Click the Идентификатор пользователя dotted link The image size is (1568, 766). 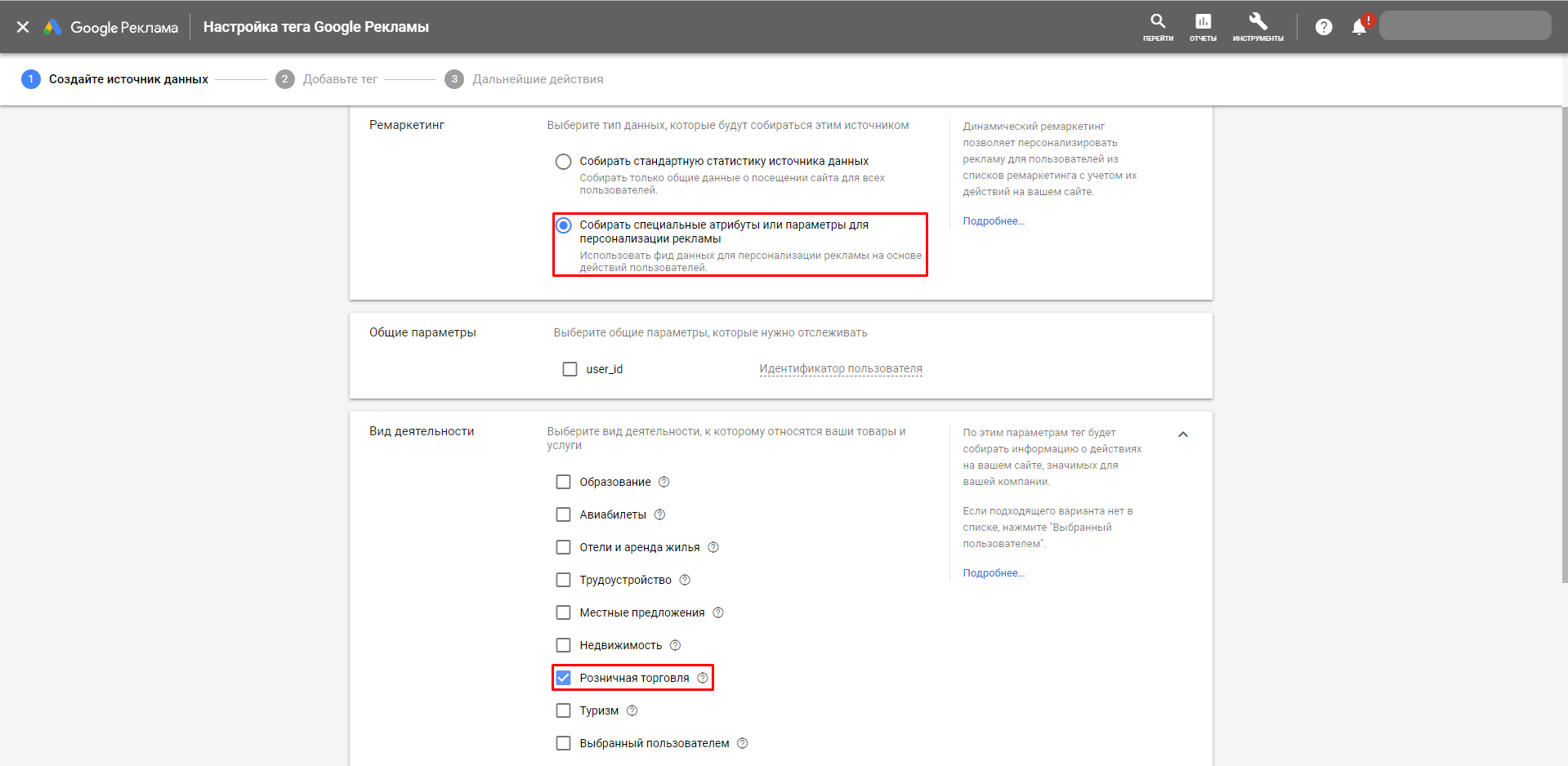pos(841,369)
